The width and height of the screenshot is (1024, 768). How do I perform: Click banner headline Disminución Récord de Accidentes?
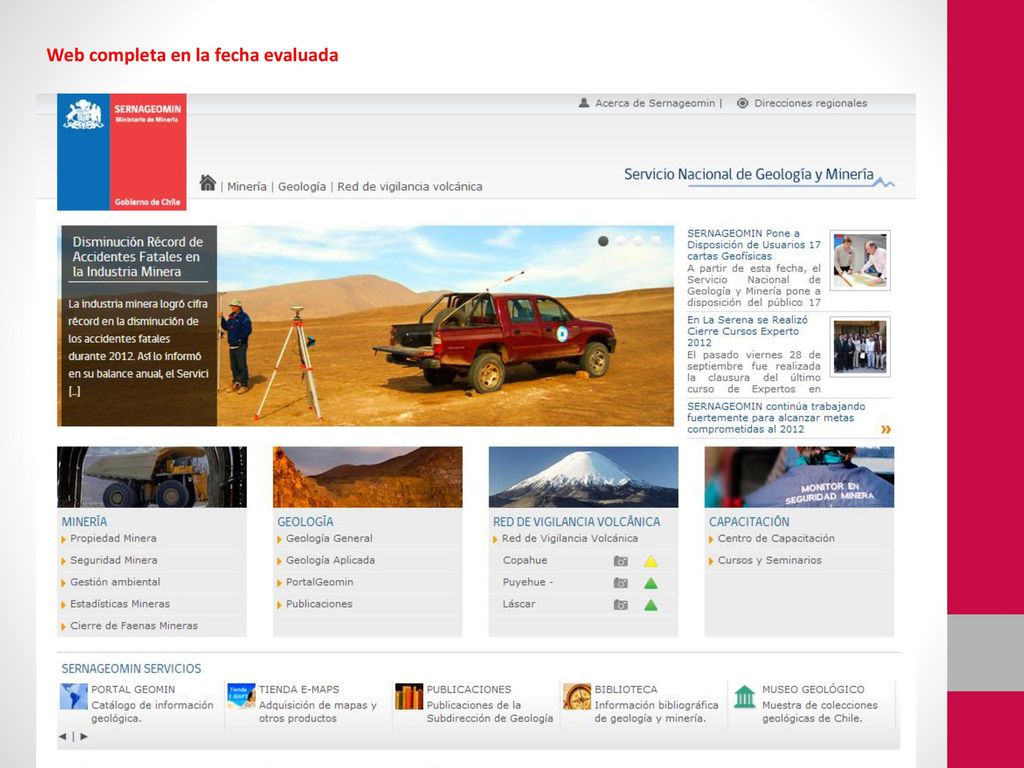click(x=137, y=257)
